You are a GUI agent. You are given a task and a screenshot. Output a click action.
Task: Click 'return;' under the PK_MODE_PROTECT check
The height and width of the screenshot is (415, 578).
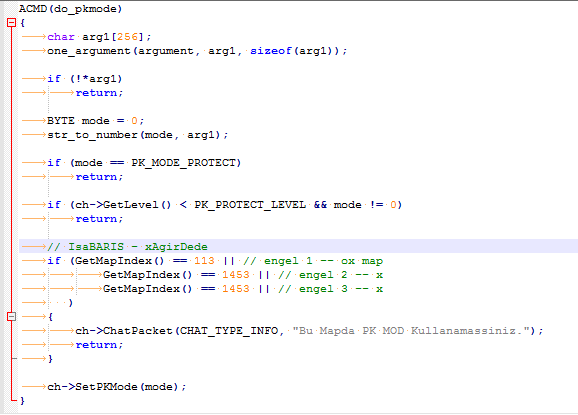99,177
